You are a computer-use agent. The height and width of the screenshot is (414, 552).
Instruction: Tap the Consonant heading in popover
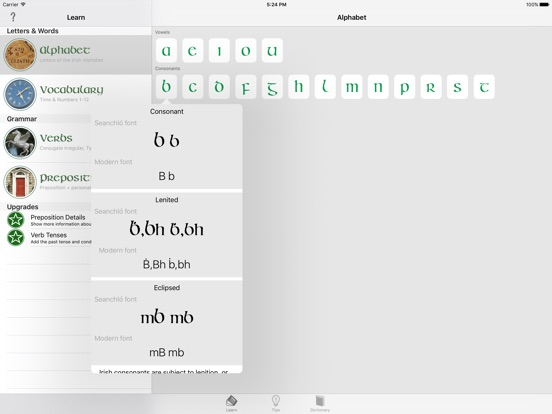pos(167,112)
